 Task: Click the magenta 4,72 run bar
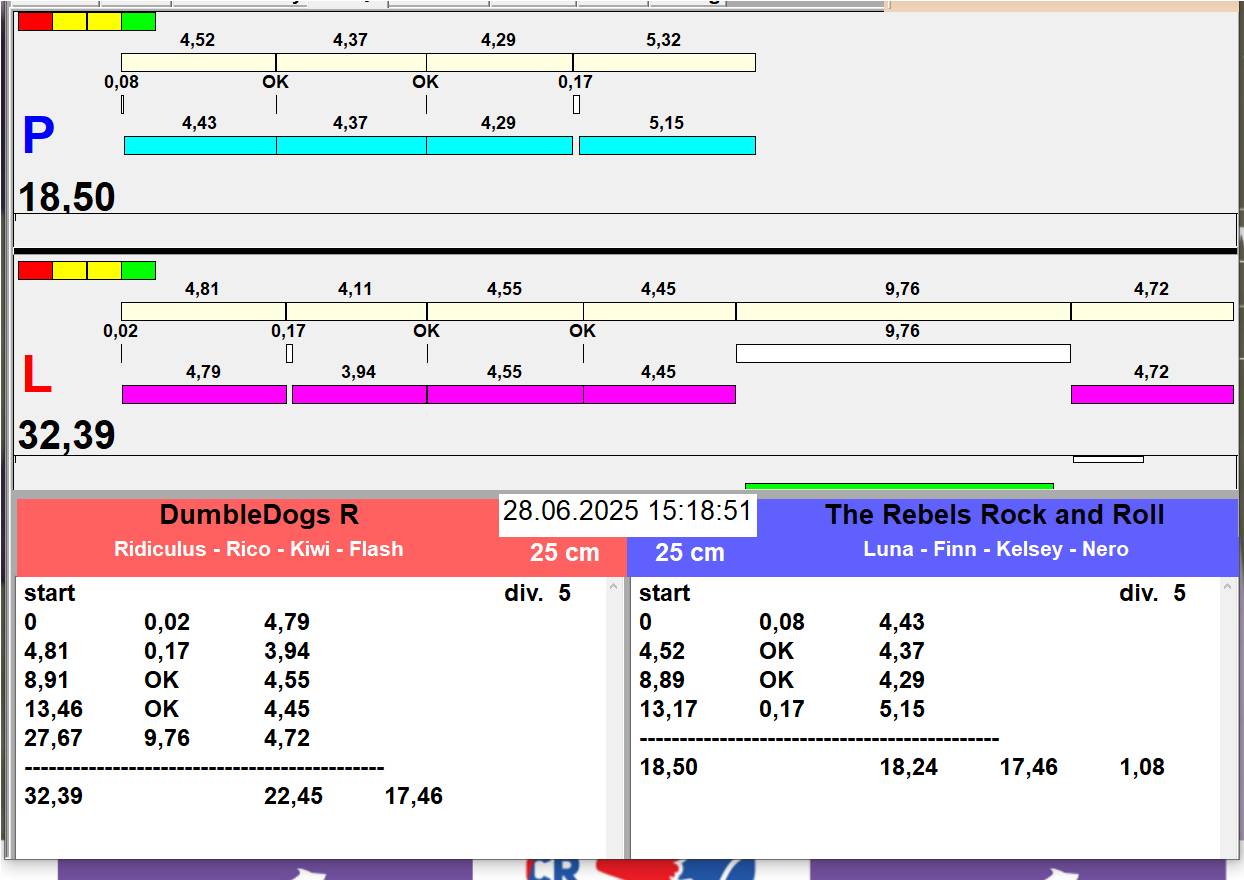pos(1152,395)
